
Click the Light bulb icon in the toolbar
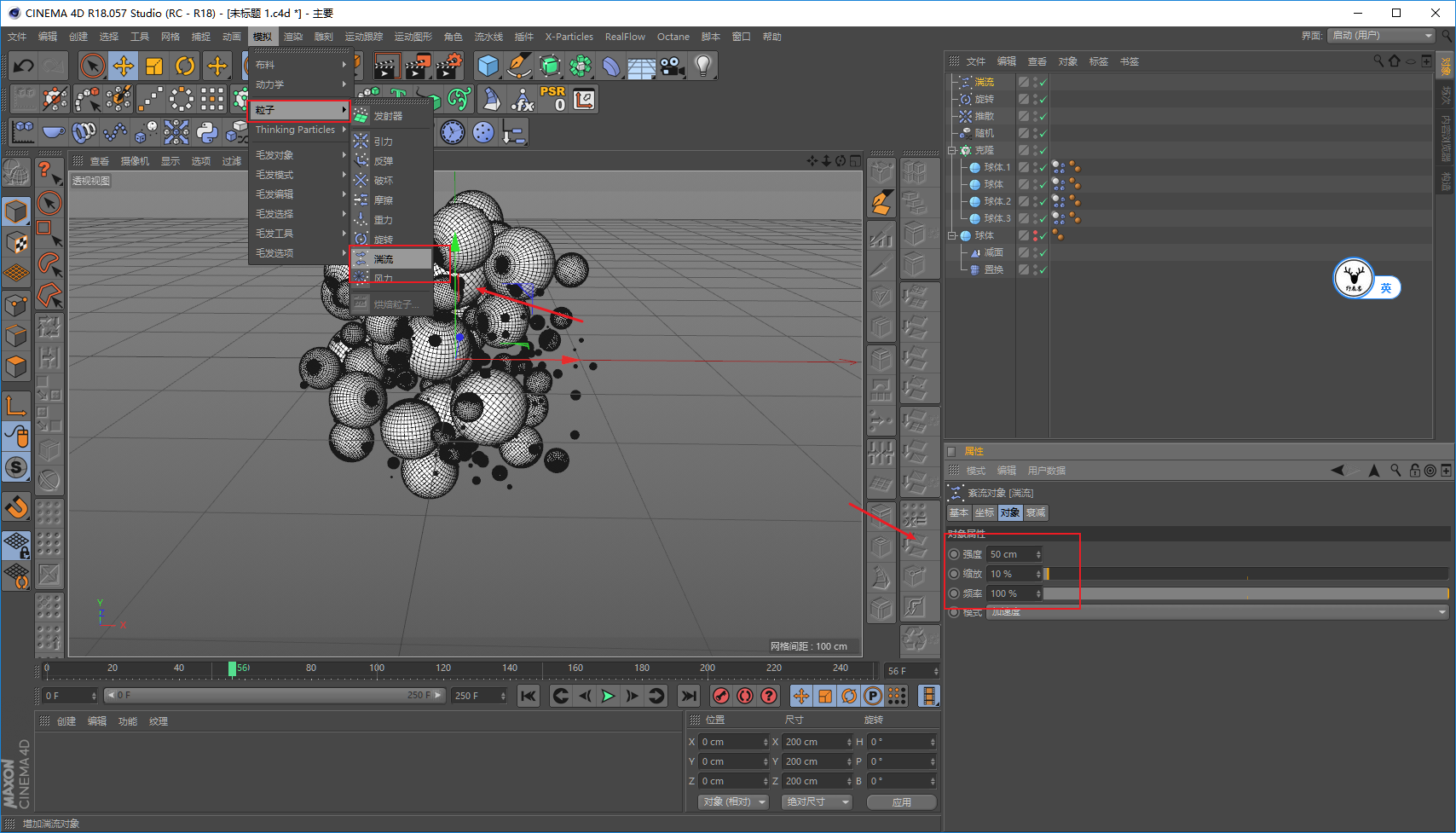tap(702, 66)
